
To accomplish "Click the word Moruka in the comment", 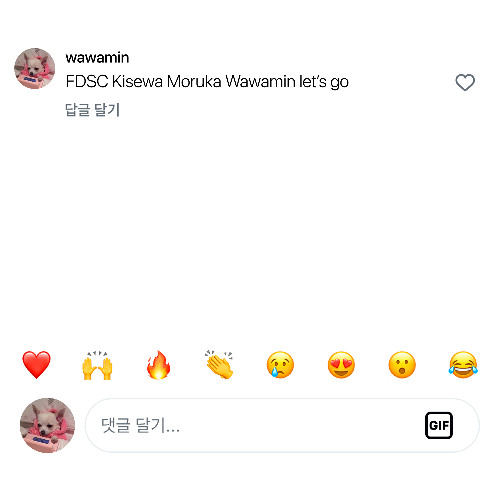I will tap(194, 82).
